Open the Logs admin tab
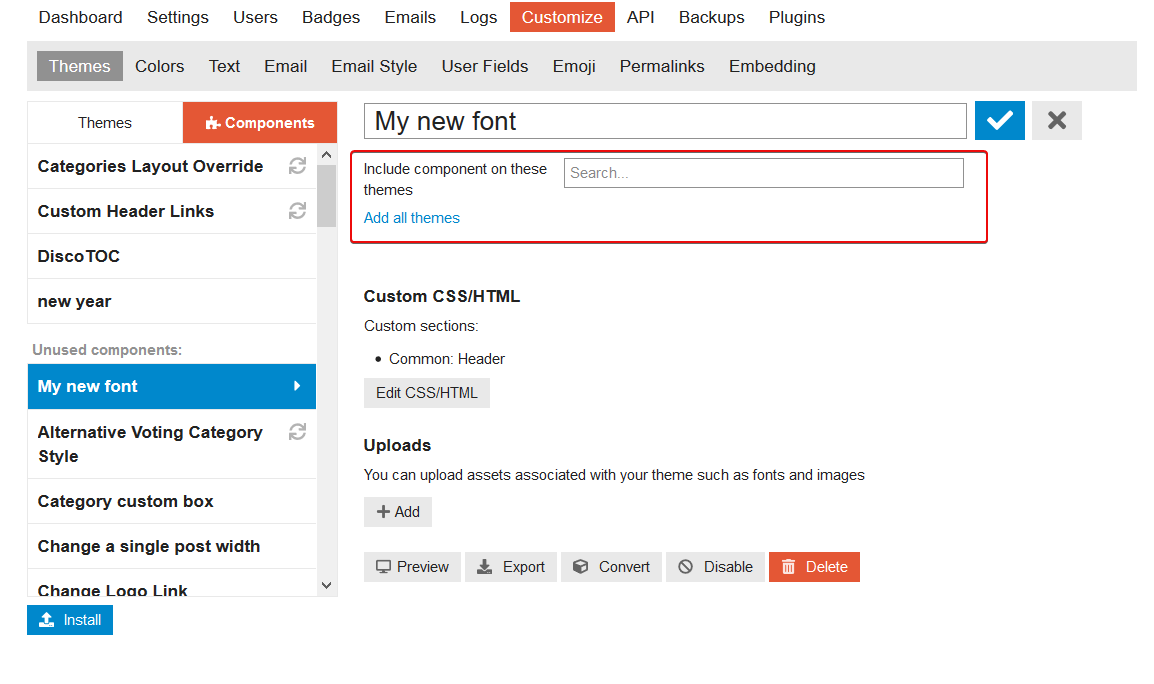Image resolution: width=1154 pixels, height=684 pixels. tap(478, 17)
